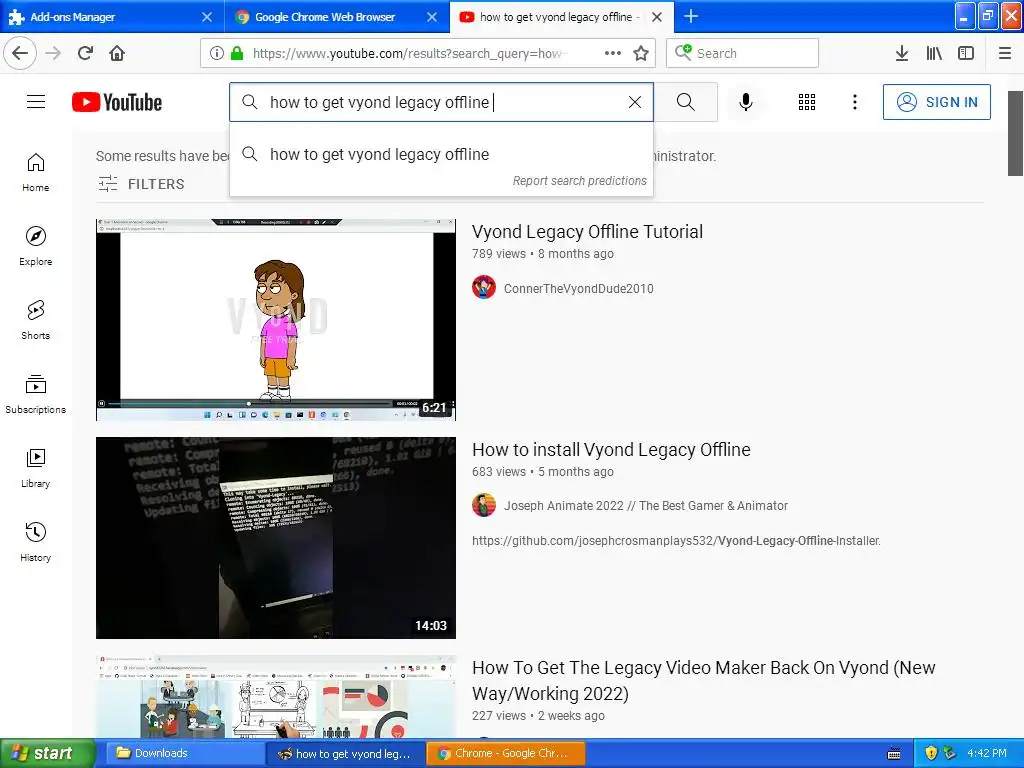Focus the Firefox Search box

pyautogui.click(x=742, y=53)
